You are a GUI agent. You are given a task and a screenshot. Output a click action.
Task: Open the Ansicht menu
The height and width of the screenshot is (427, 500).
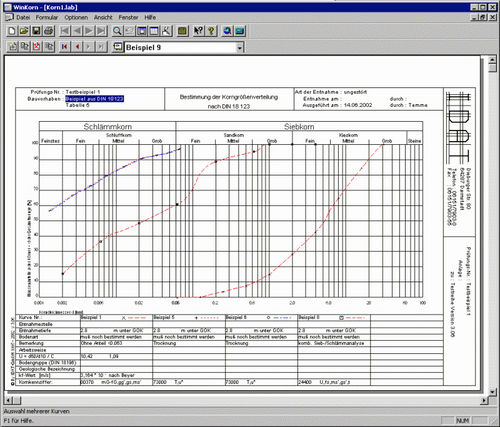(x=103, y=17)
